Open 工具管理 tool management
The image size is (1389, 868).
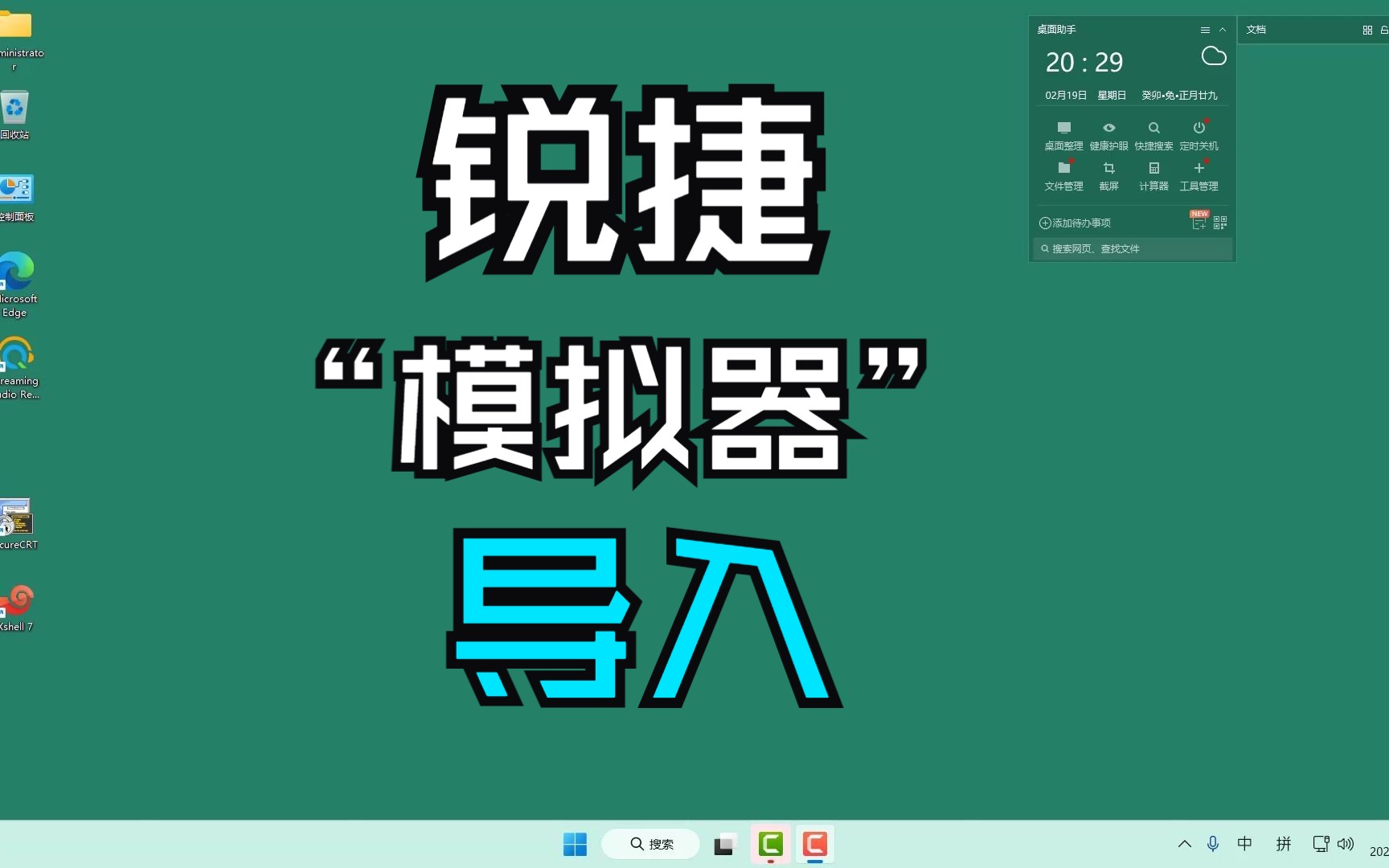click(1198, 176)
